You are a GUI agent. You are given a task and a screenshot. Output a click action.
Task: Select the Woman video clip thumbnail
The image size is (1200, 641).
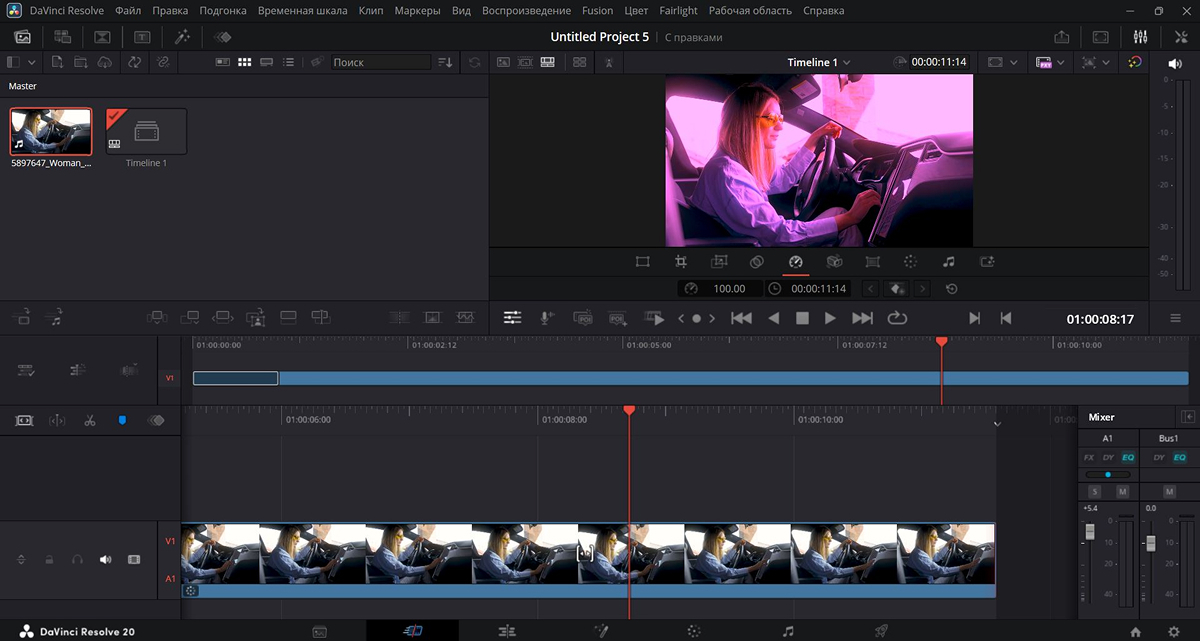pyautogui.click(x=50, y=131)
